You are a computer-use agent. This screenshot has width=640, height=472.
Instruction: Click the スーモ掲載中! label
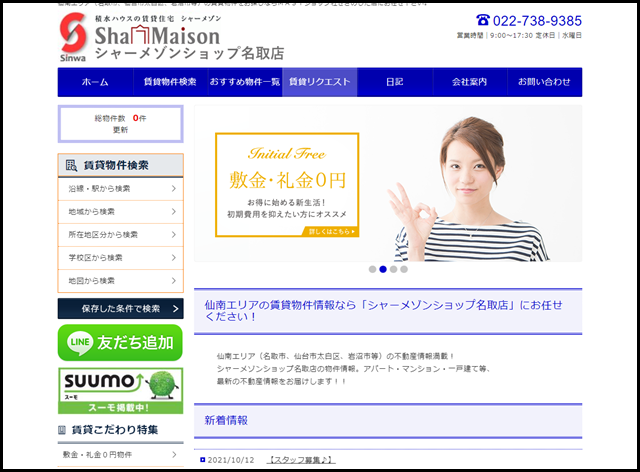[x=119, y=407]
